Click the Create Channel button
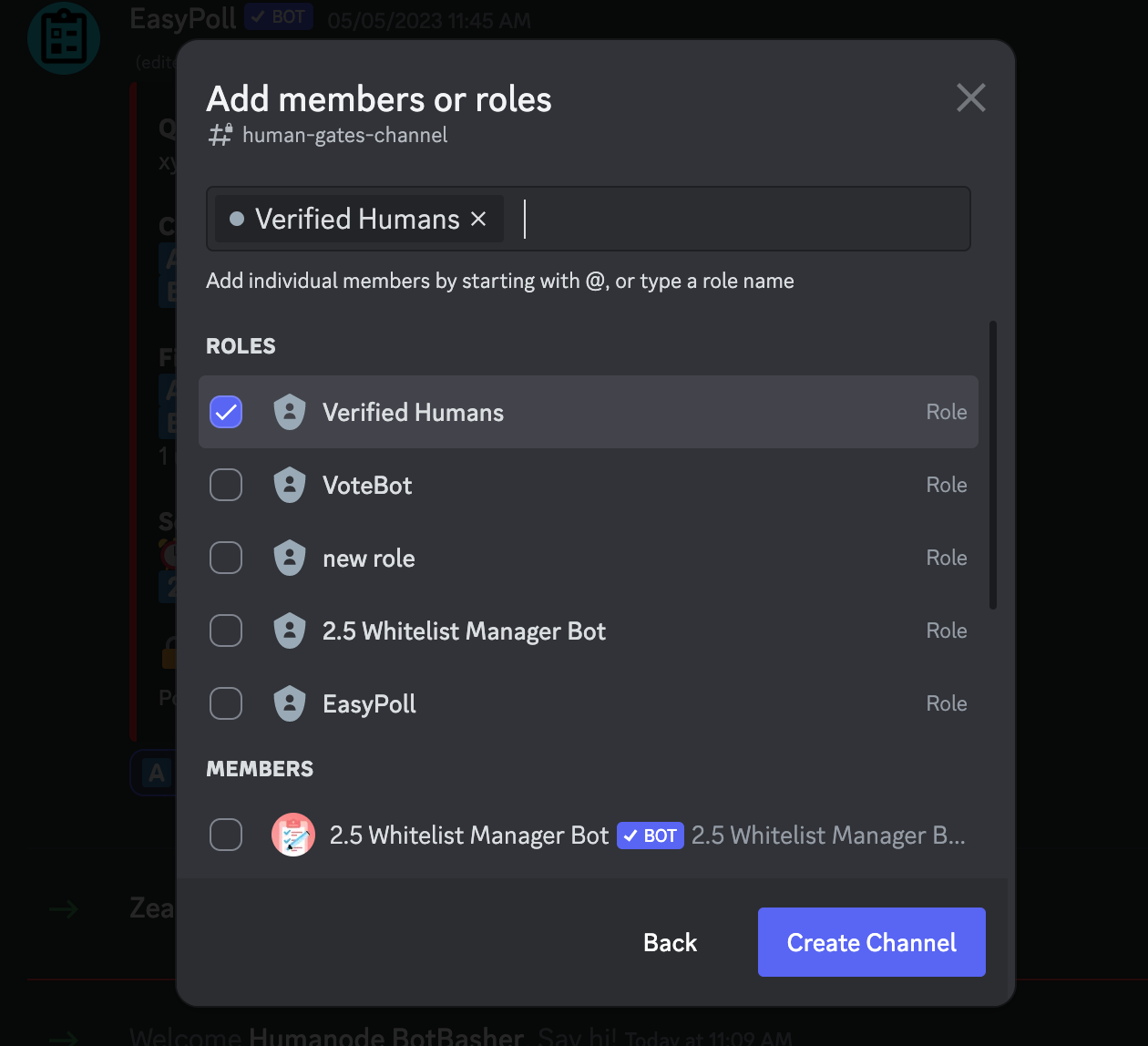The image size is (1148, 1046). click(872, 942)
